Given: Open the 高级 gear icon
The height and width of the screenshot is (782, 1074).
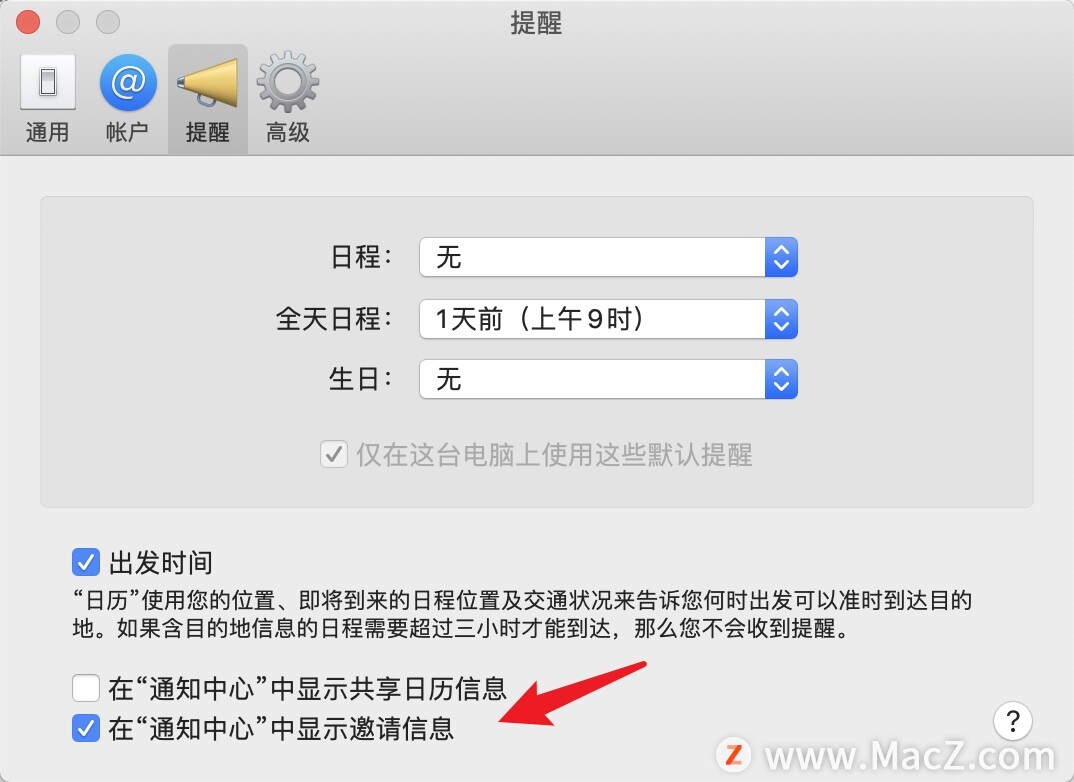Looking at the screenshot, I should 288,82.
